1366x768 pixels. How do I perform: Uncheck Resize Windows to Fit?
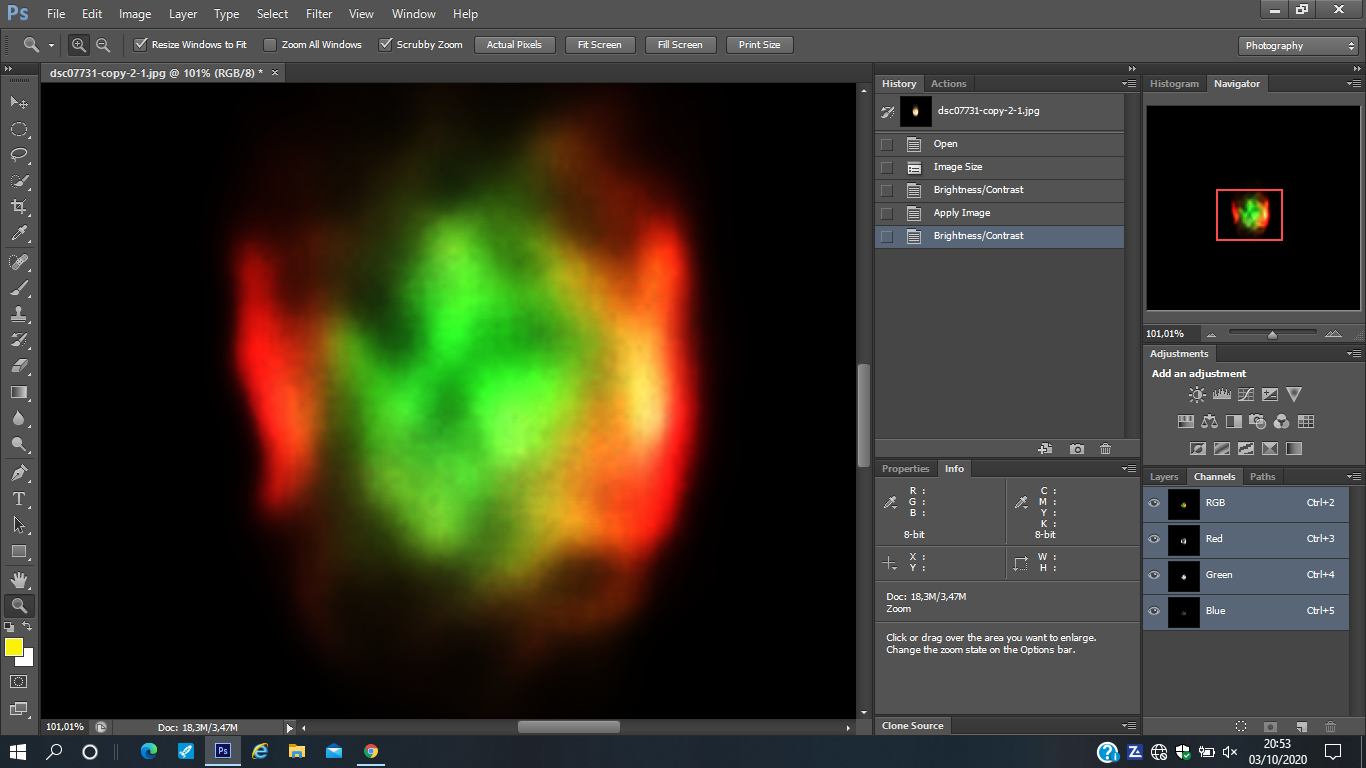point(141,45)
